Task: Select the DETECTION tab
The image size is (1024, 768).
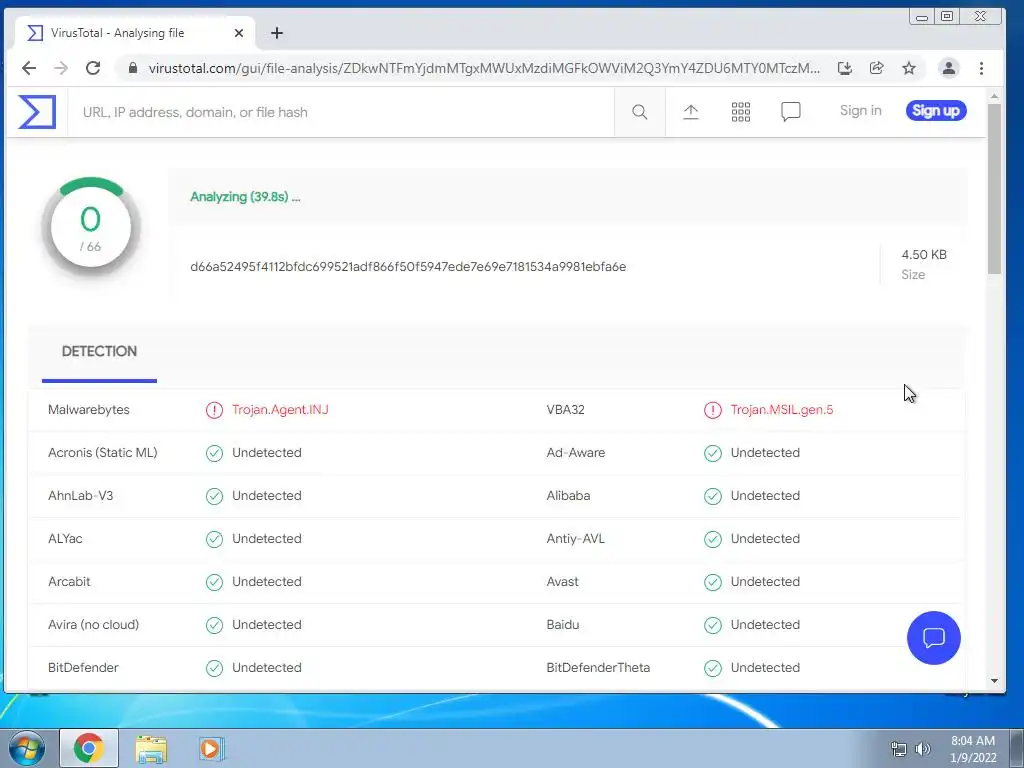Action: pos(99,351)
